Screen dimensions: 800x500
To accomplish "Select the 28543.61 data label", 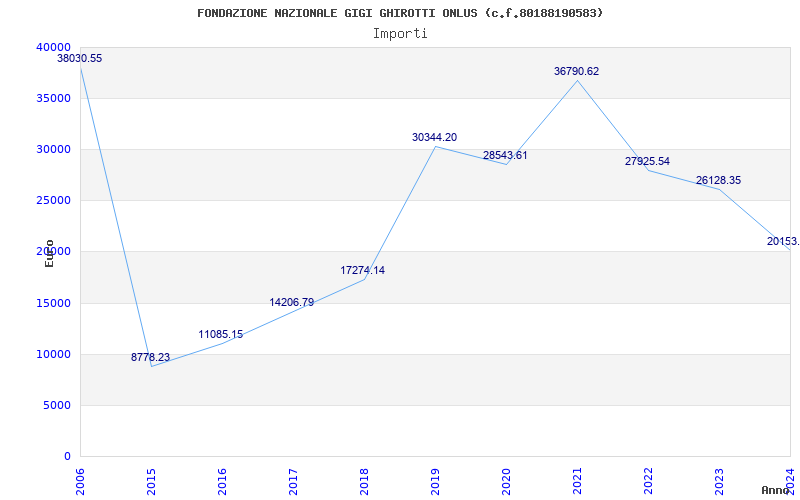I will [505, 155].
